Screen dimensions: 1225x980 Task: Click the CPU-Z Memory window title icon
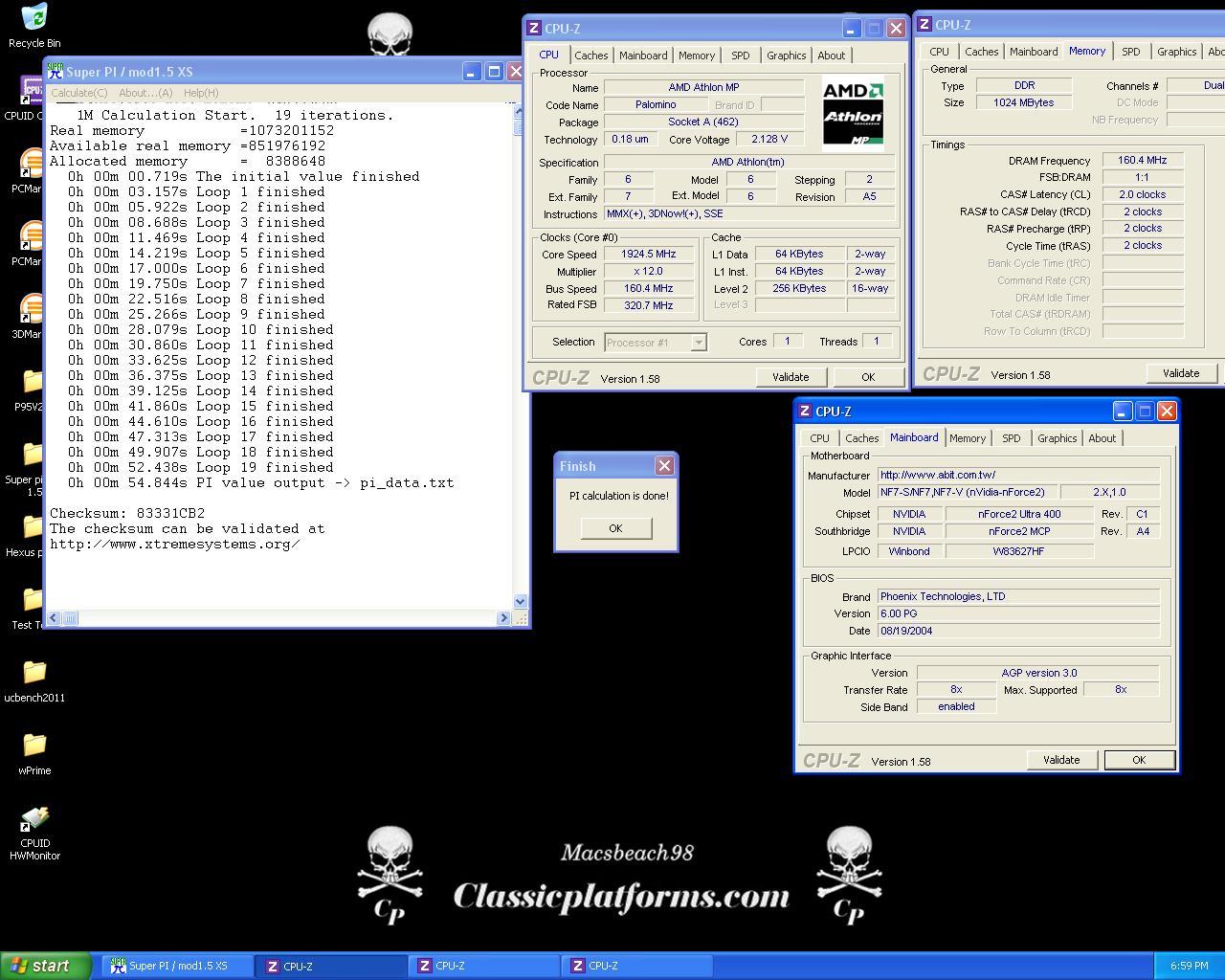tap(924, 25)
